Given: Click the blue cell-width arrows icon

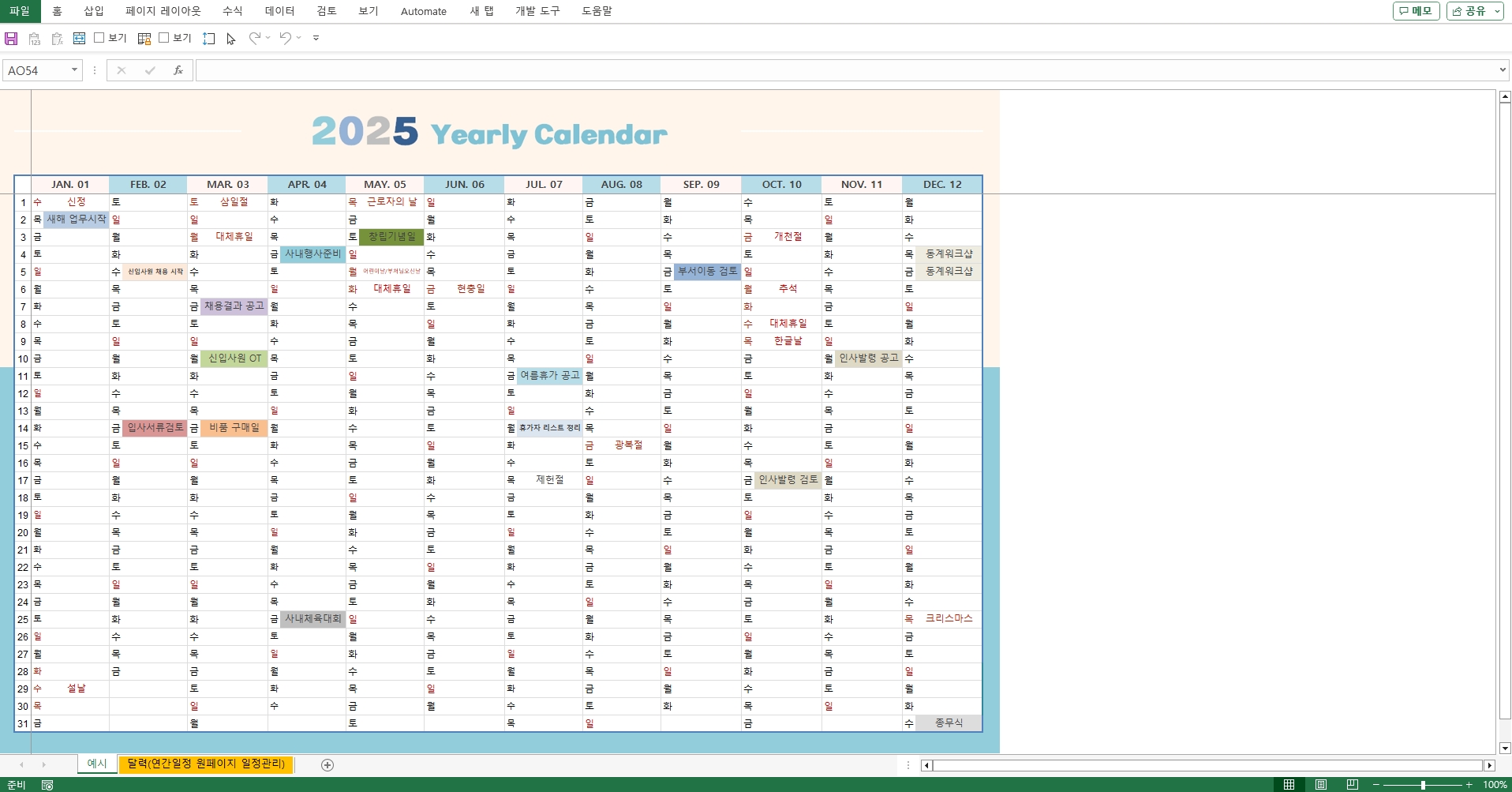Looking at the screenshot, I should pyautogui.click(x=79, y=38).
